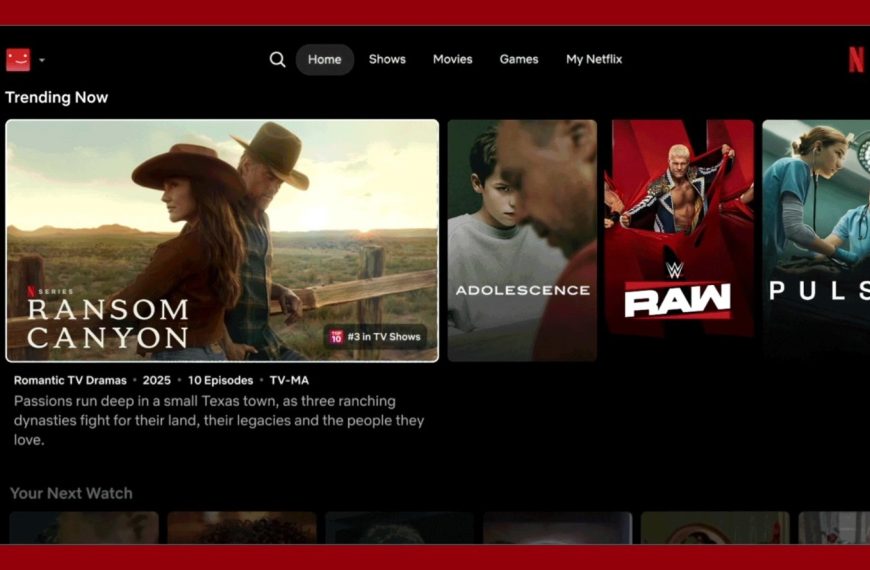The width and height of the screenshot is (870, 570).
Task: Click the Netflix N logo
Action: pos(856,59)
